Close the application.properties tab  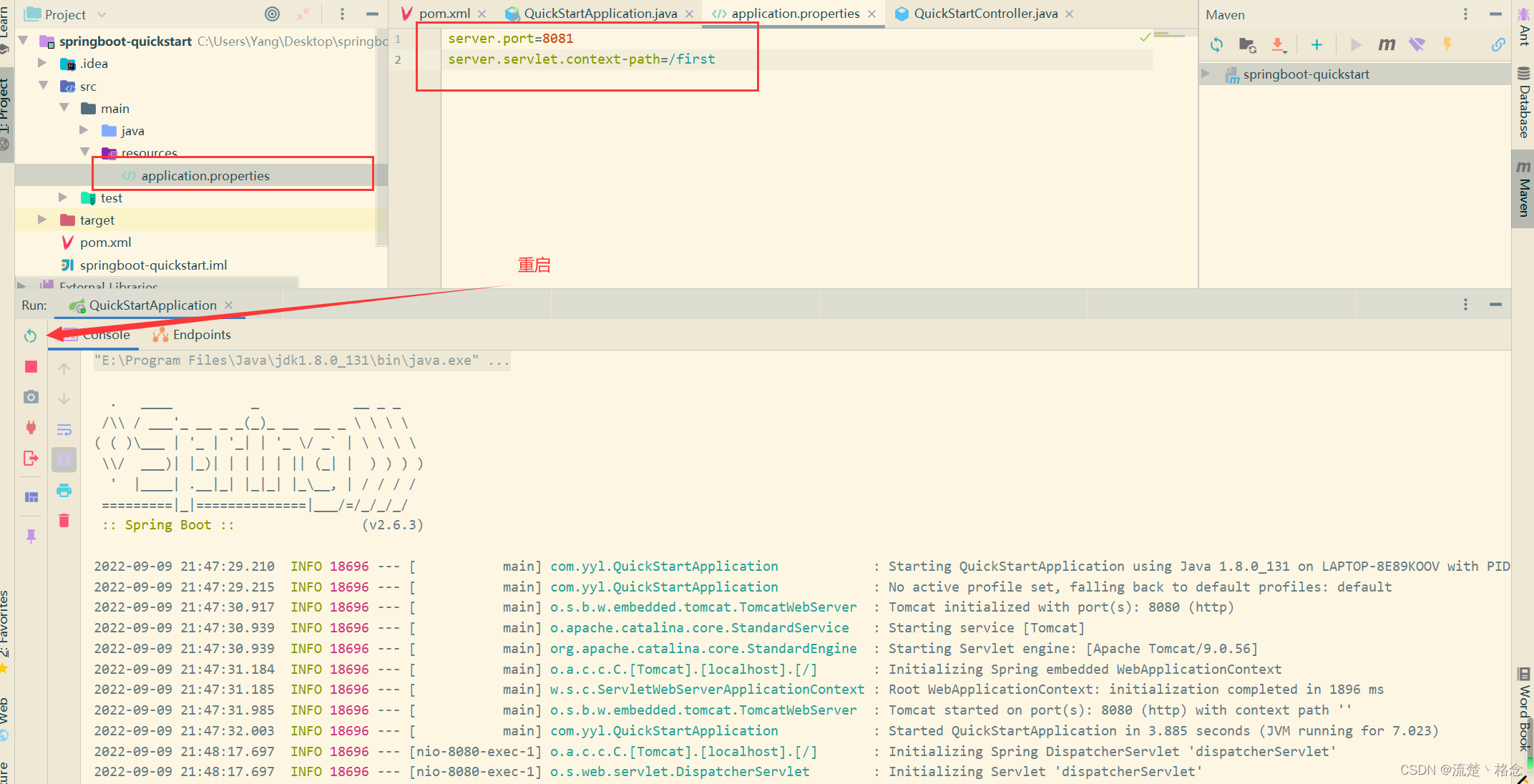[x=872, y=14]
